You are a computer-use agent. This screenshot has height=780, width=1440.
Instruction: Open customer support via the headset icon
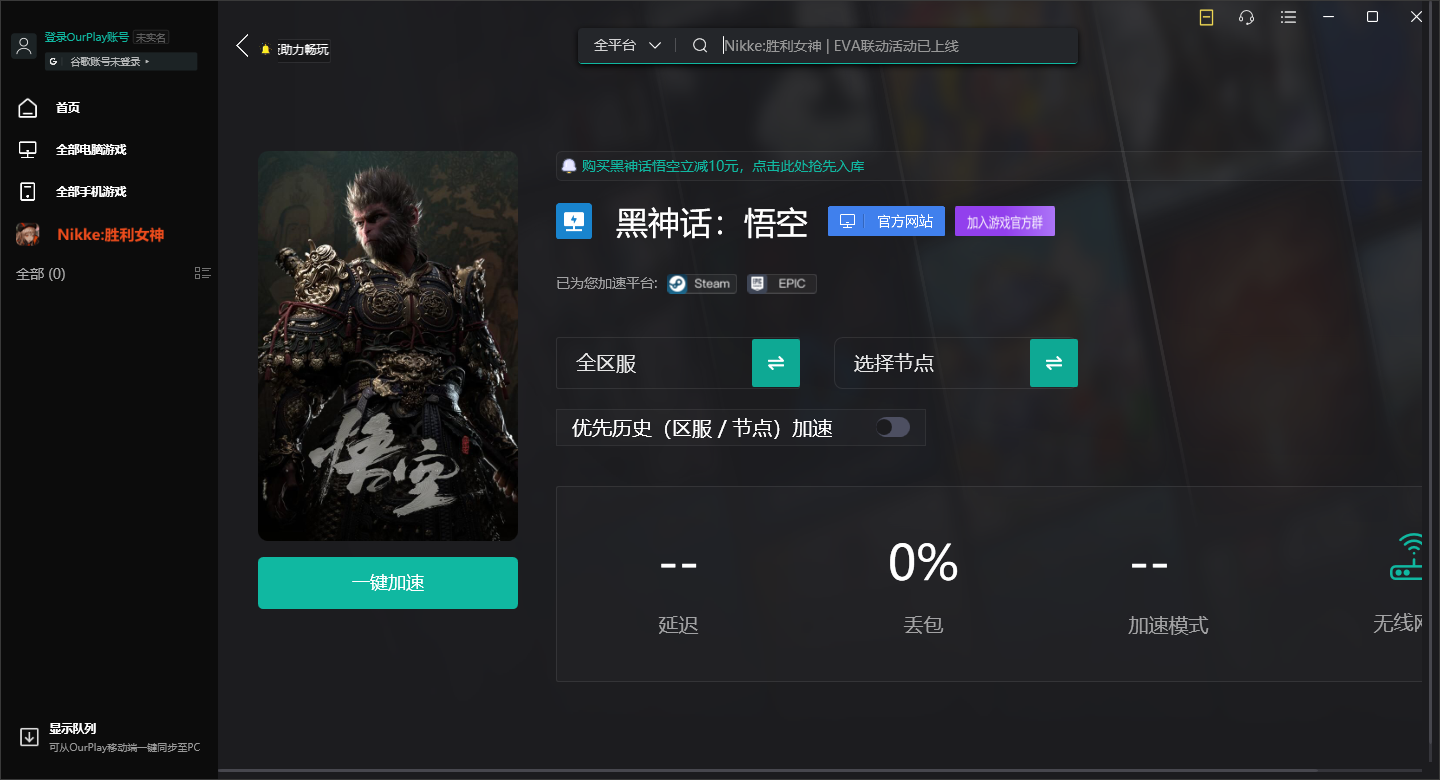[x=1245, y=17]
